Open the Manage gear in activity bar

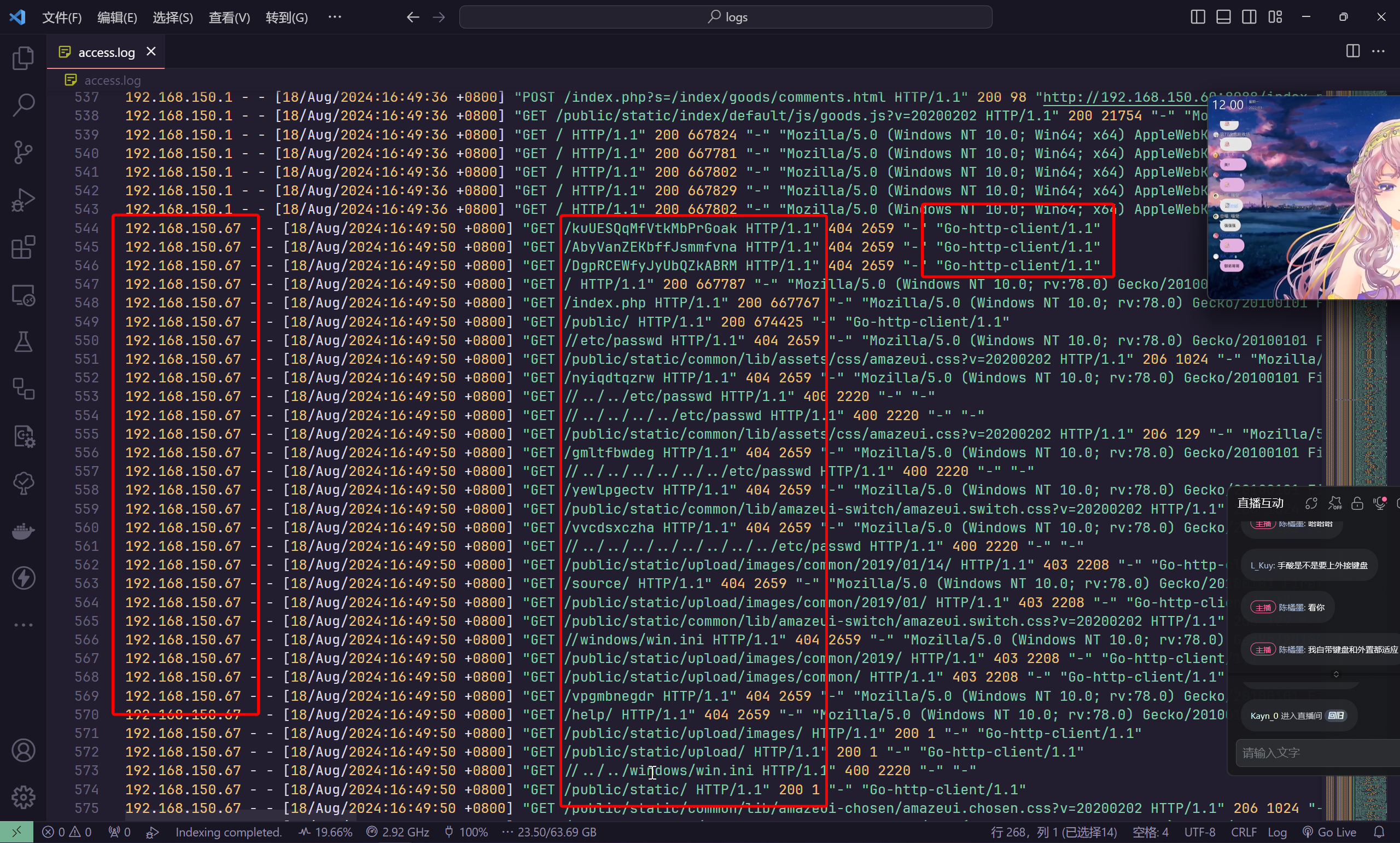[24, 798]
